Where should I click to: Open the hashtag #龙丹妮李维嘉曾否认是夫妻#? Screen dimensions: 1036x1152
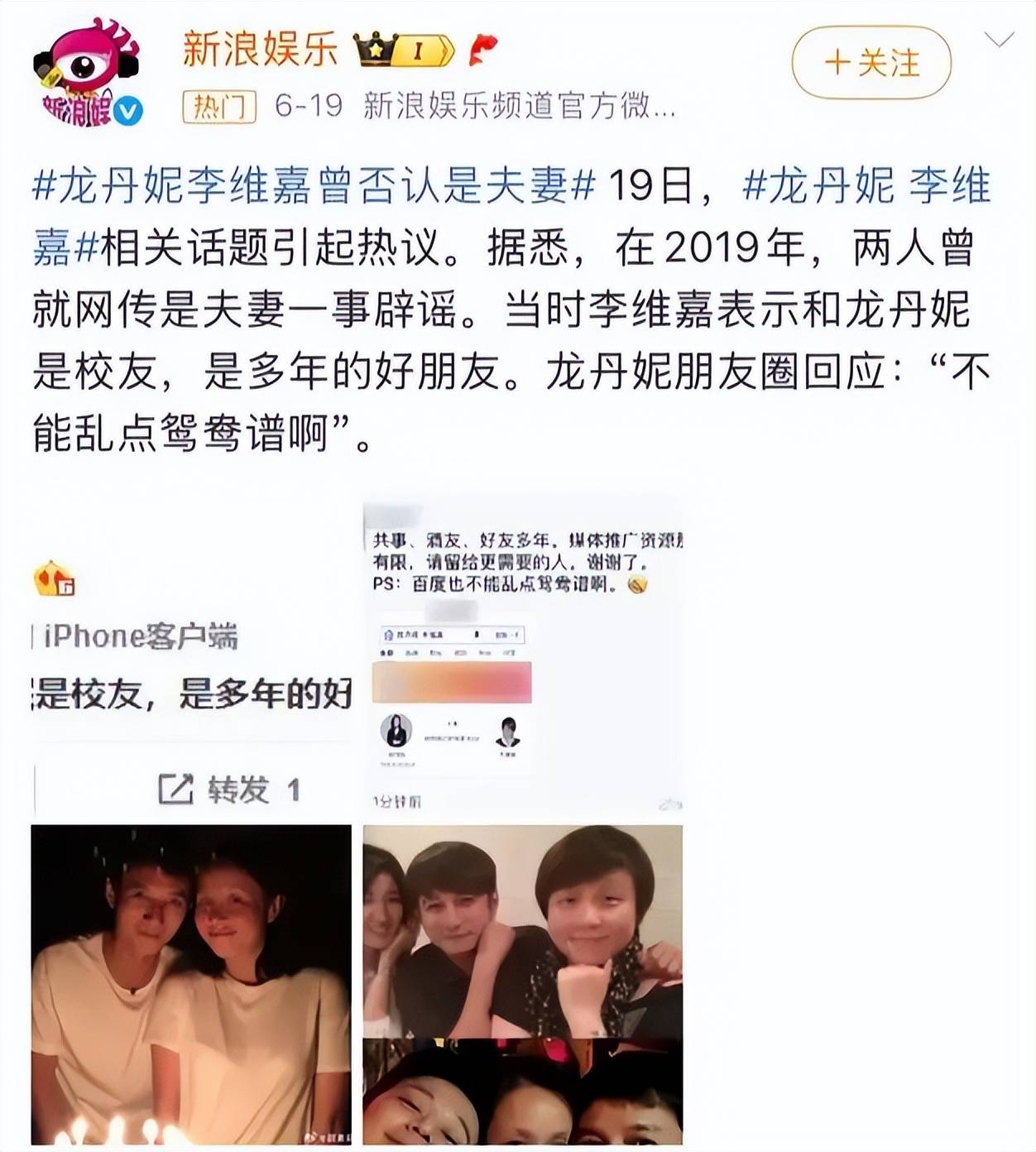pyautogui.click(x=314, y=185)
